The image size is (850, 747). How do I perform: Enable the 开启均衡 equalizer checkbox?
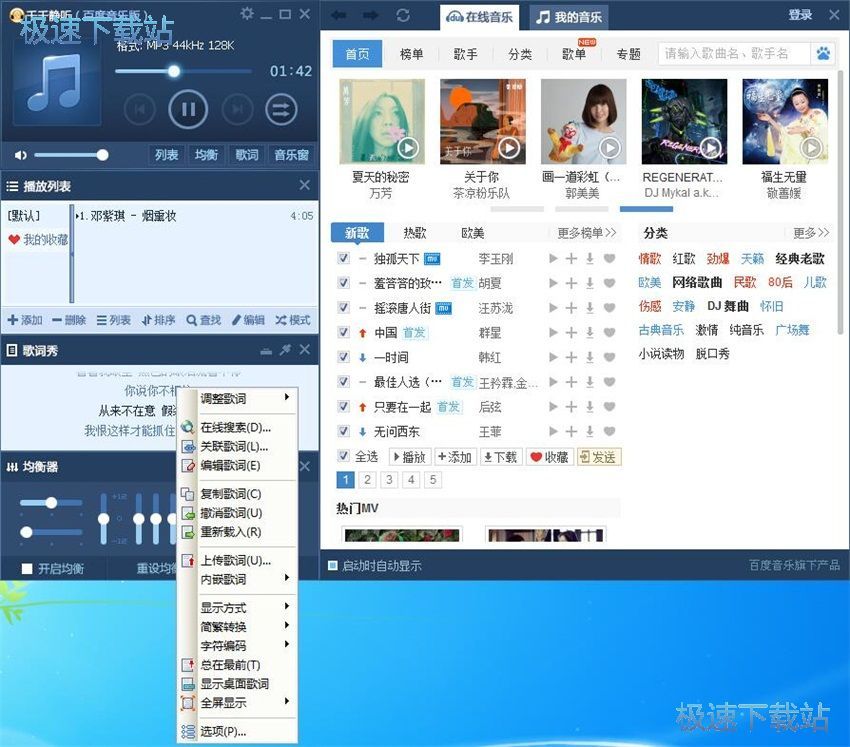(27, 568)
